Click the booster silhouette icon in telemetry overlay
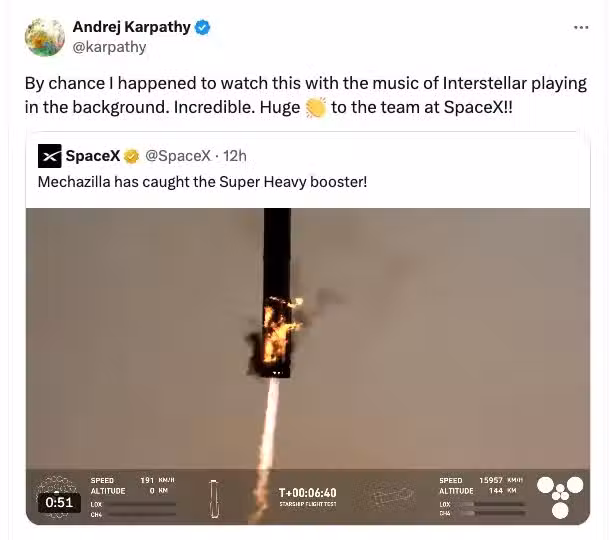 (x=214, y=499)
